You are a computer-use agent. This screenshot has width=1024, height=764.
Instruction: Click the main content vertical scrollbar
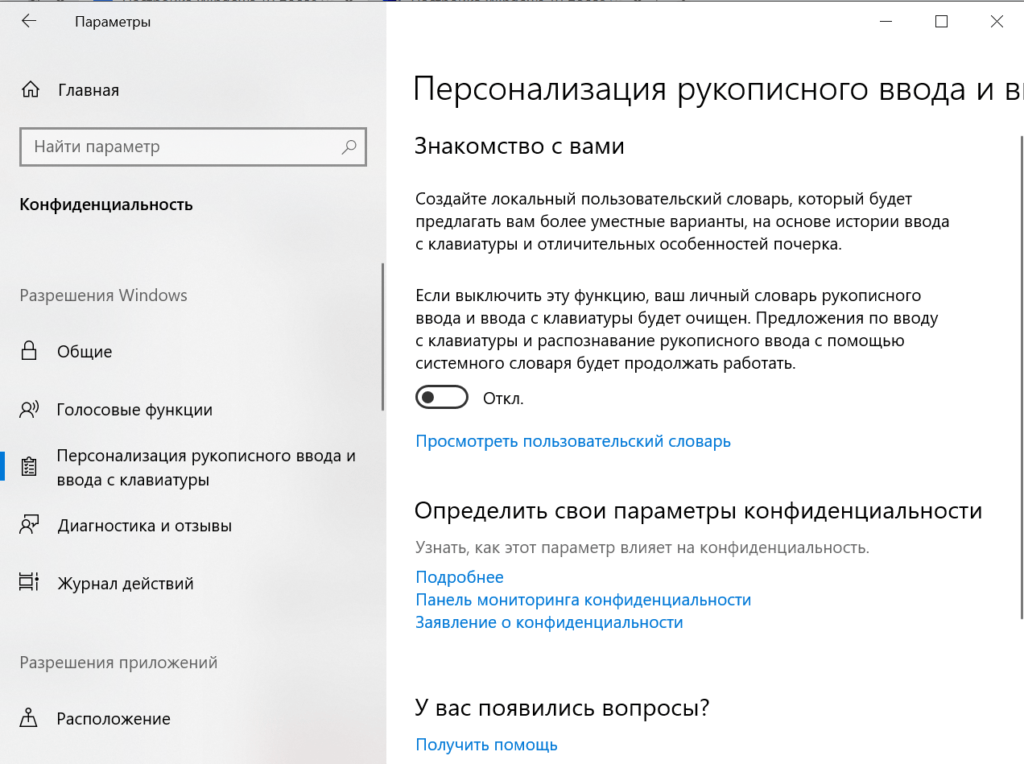[x=1021, y=377]
